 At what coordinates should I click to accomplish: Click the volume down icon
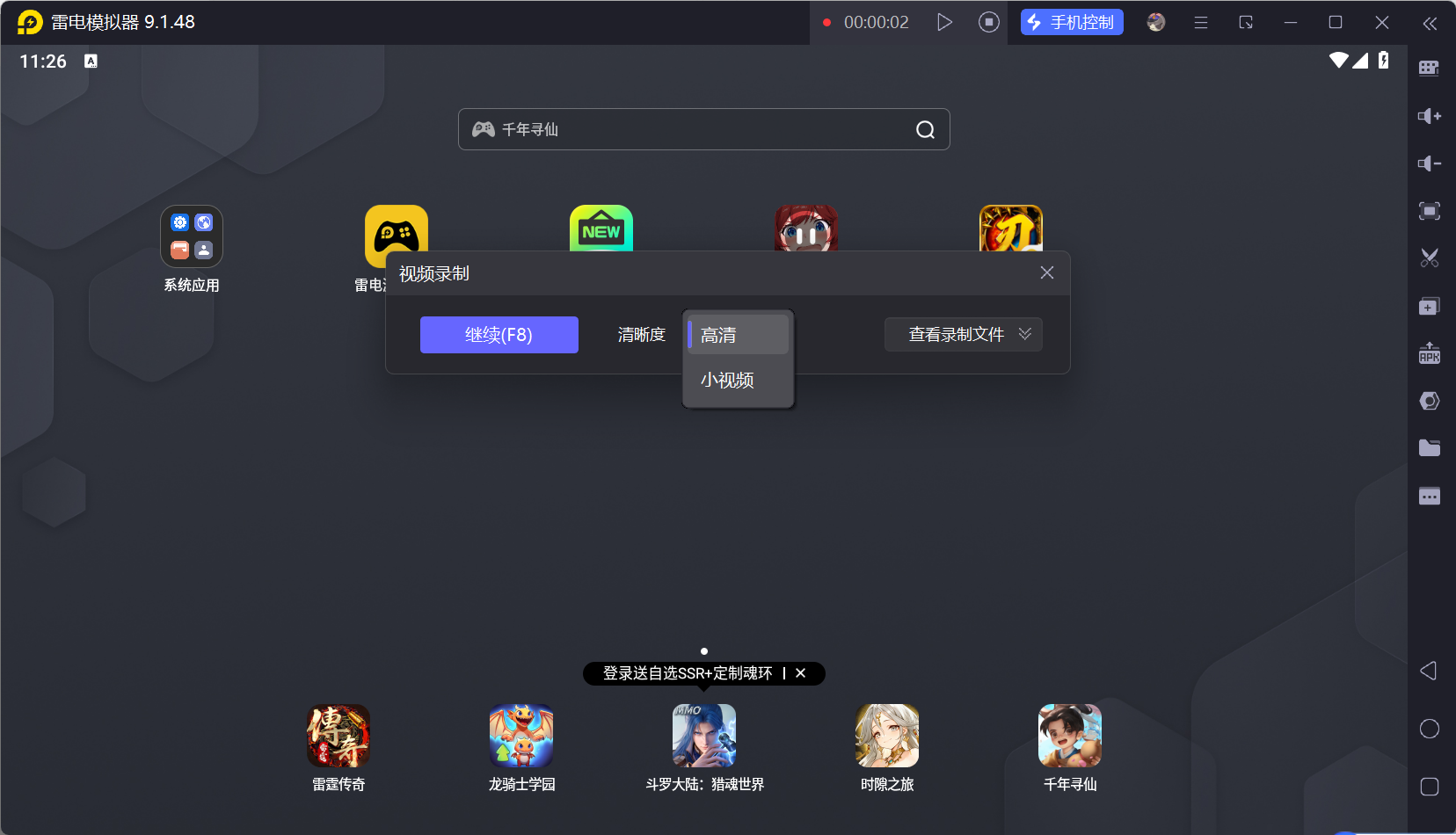click(x=1430, y=163)
